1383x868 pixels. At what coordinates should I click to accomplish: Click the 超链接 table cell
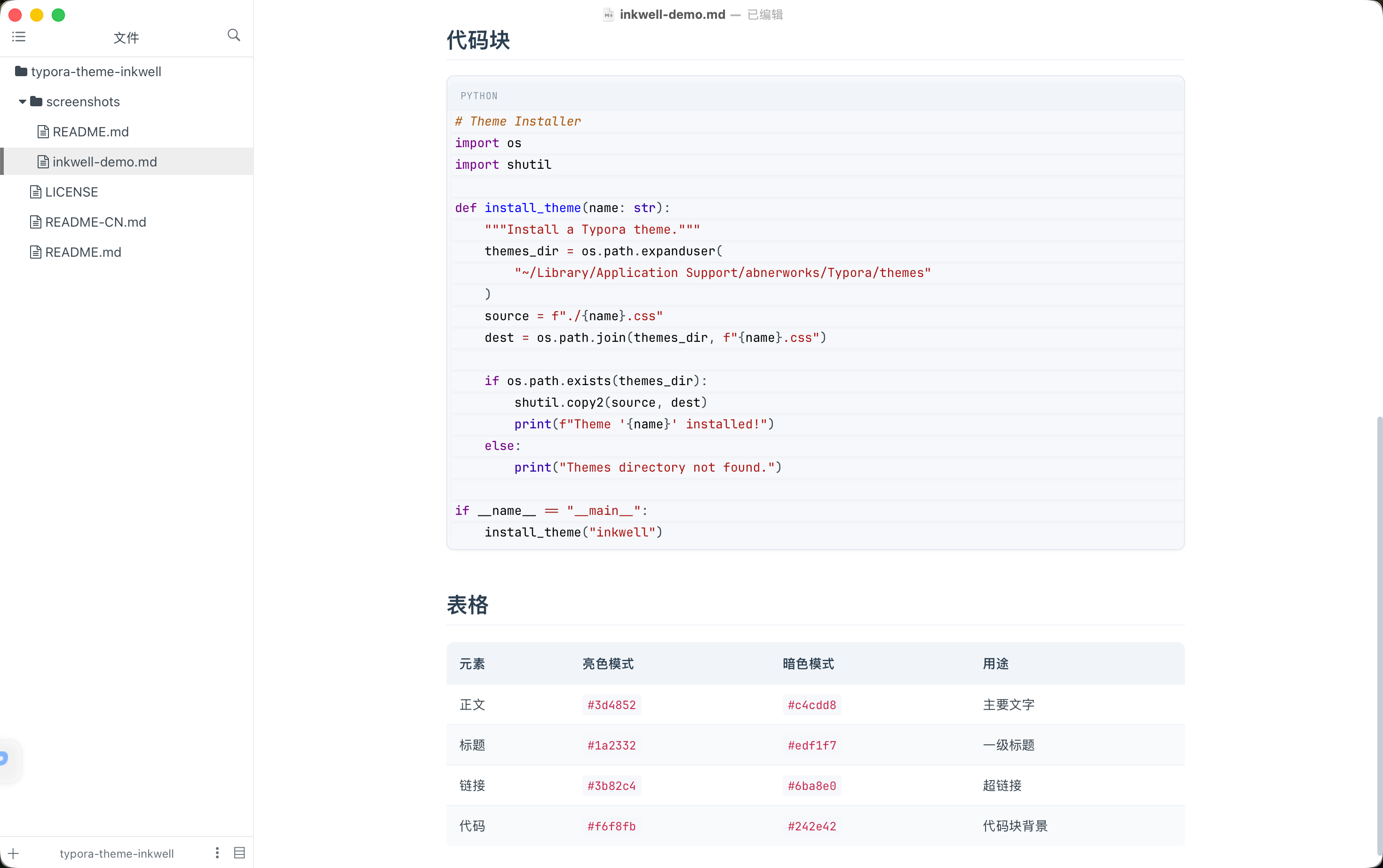tap(1002, 785)
